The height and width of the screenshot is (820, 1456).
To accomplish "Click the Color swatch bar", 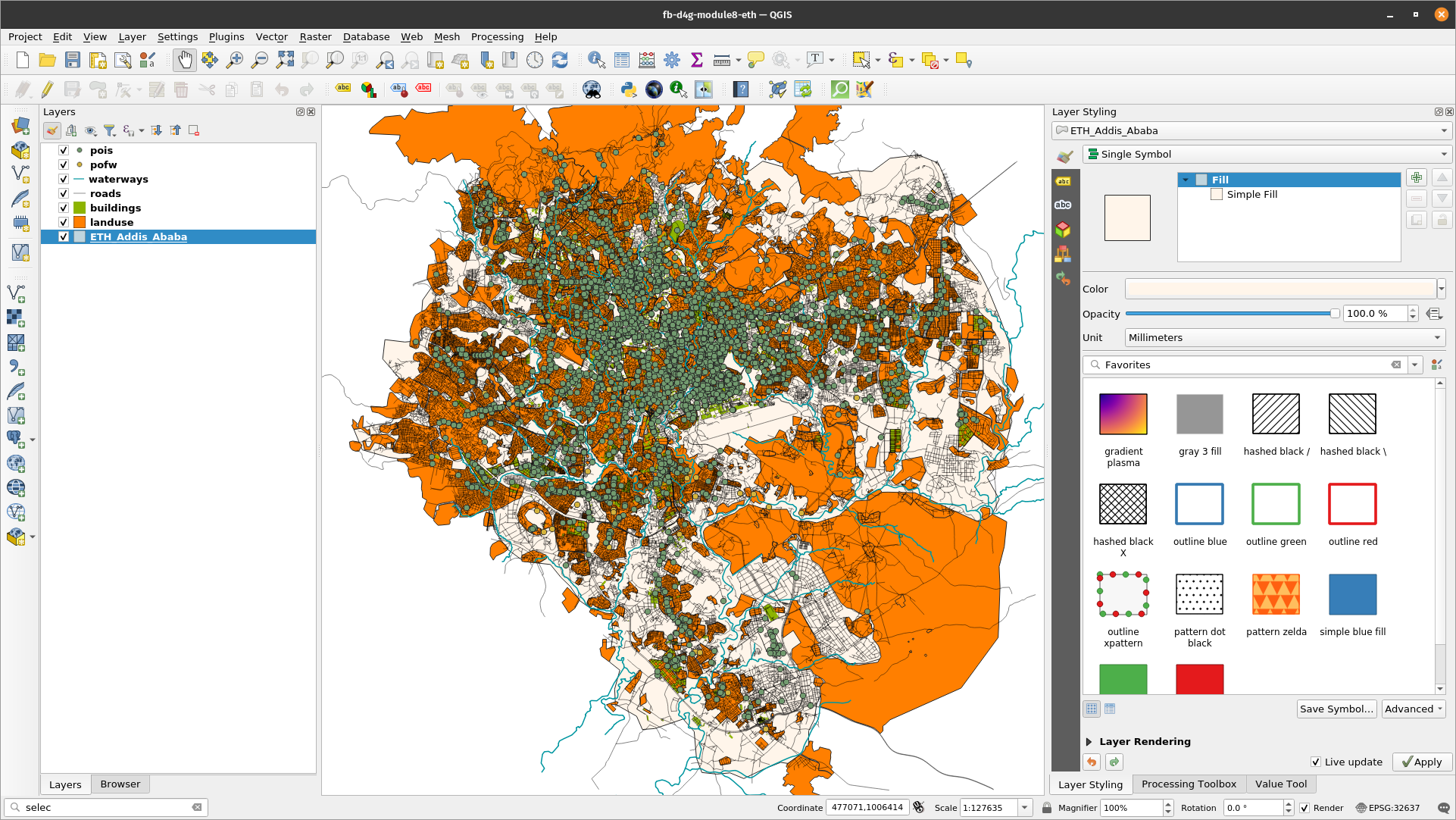I will (1280, 289).
